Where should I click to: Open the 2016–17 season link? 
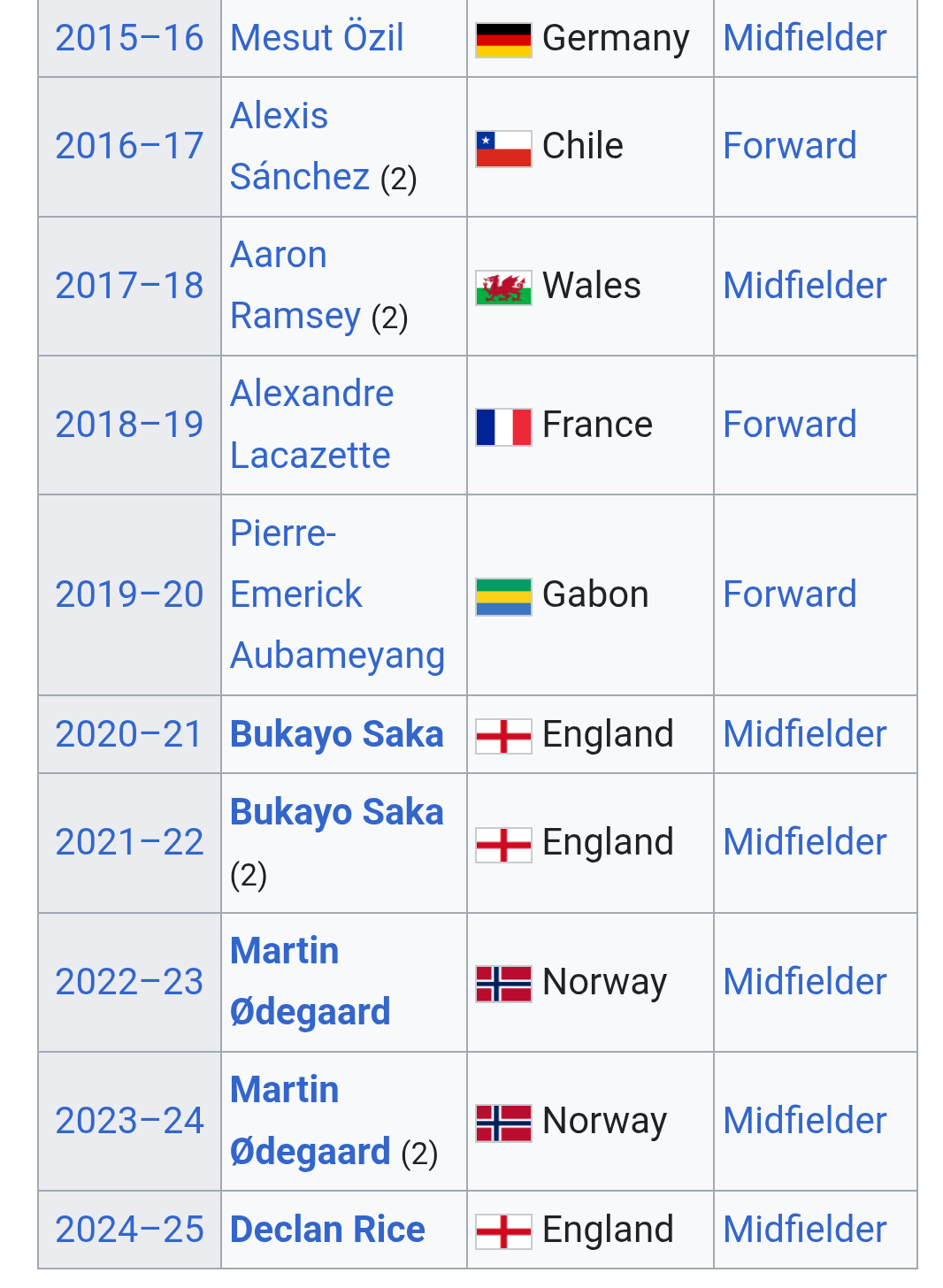pyautogui.click(x=129, y=146)
